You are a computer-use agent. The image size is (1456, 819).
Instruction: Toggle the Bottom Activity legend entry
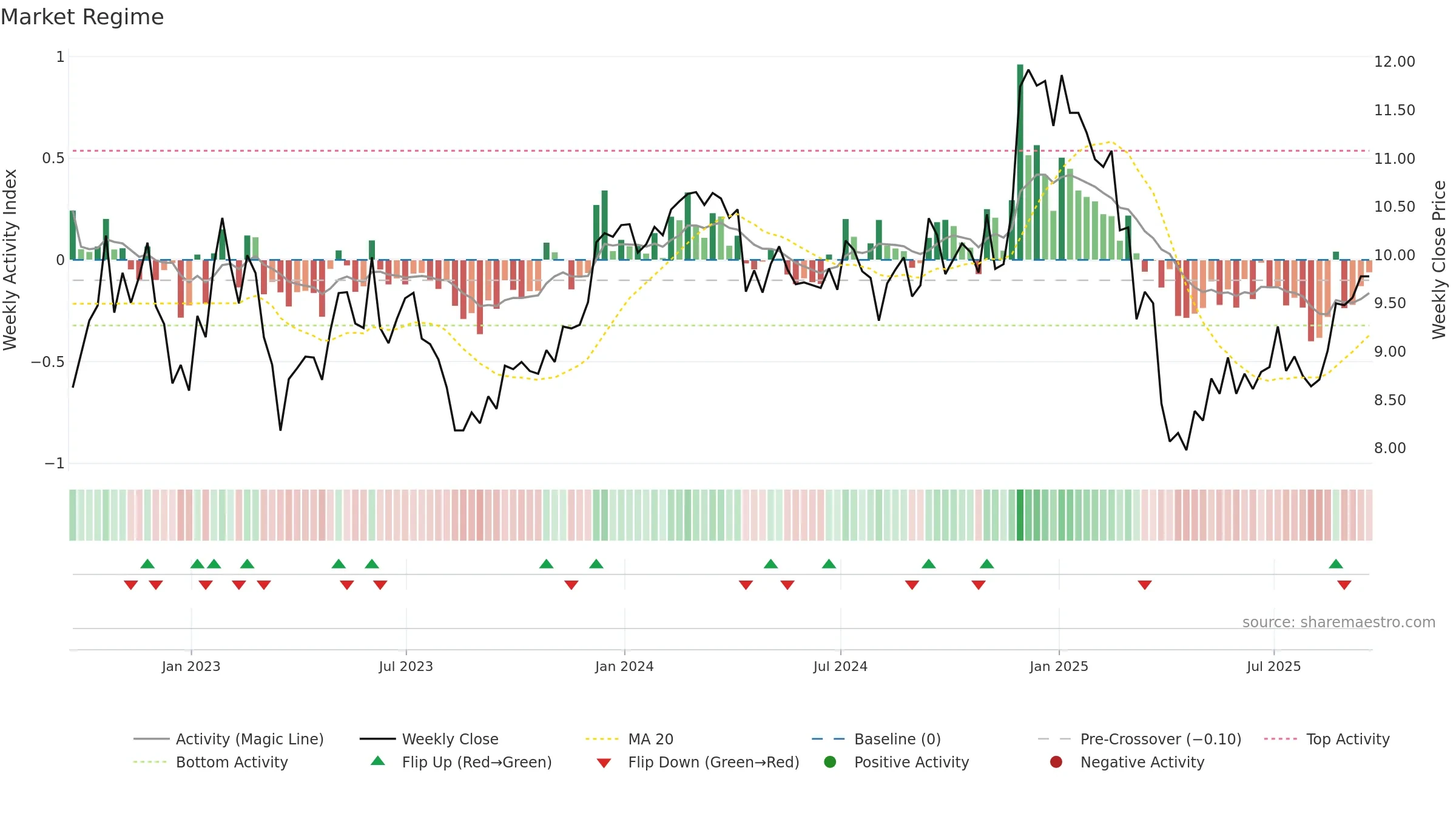(211, 762)
